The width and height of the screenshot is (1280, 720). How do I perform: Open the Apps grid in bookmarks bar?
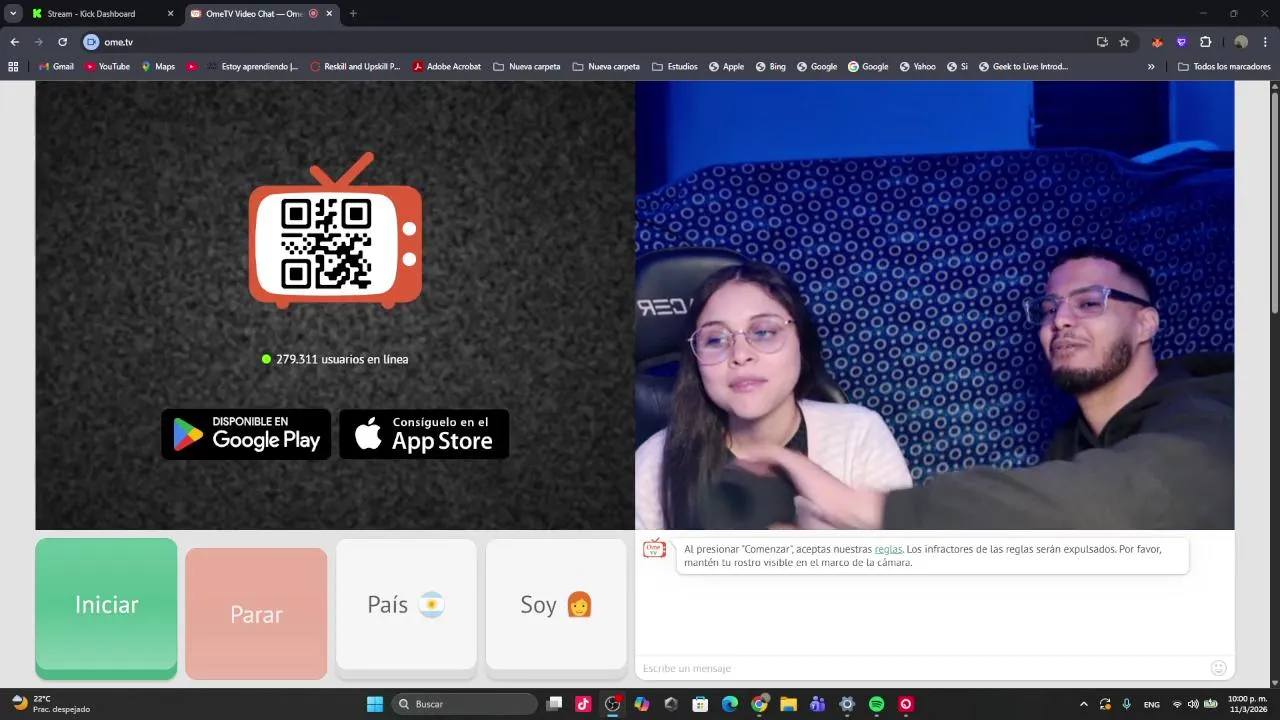[13, 67]
